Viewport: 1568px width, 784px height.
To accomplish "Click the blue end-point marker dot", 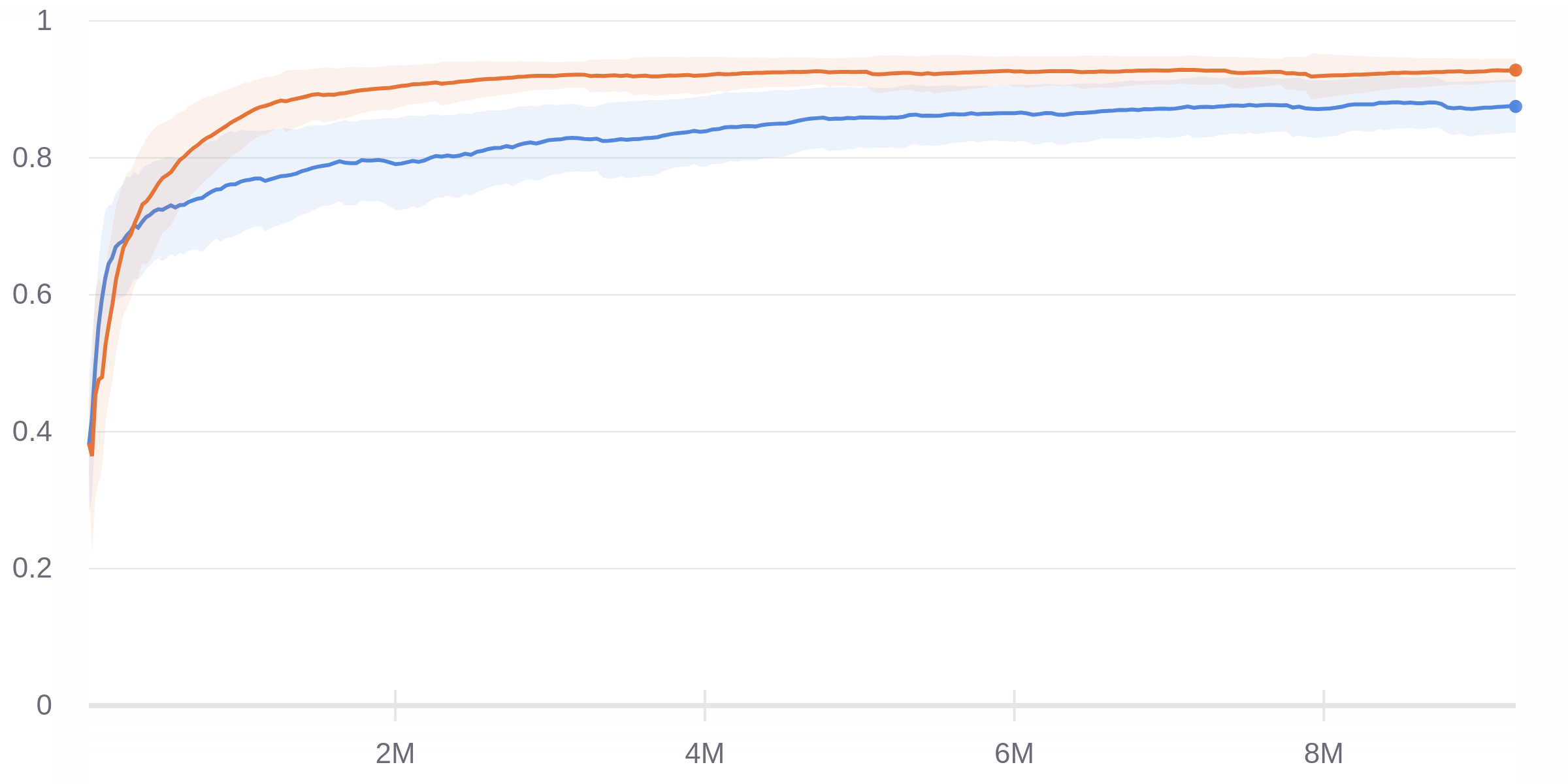I will (x=1515, y=106).
